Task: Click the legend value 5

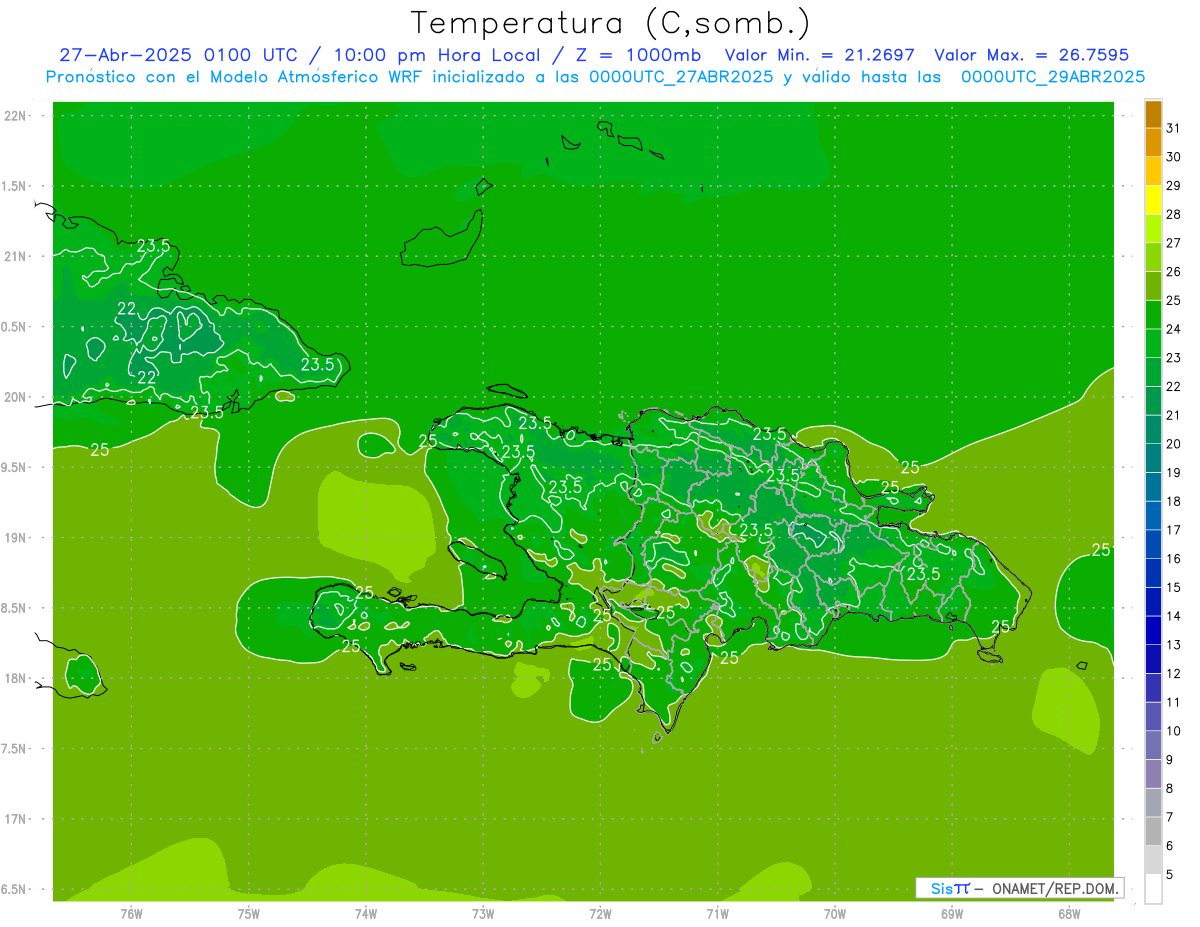Action: [x=1170, y=875]
